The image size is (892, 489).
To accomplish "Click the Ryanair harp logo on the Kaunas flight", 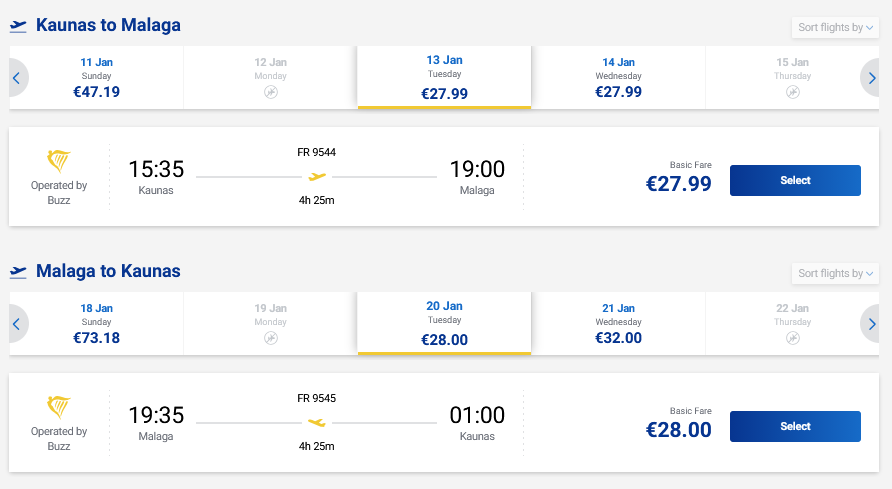I will tap(59, 161).
